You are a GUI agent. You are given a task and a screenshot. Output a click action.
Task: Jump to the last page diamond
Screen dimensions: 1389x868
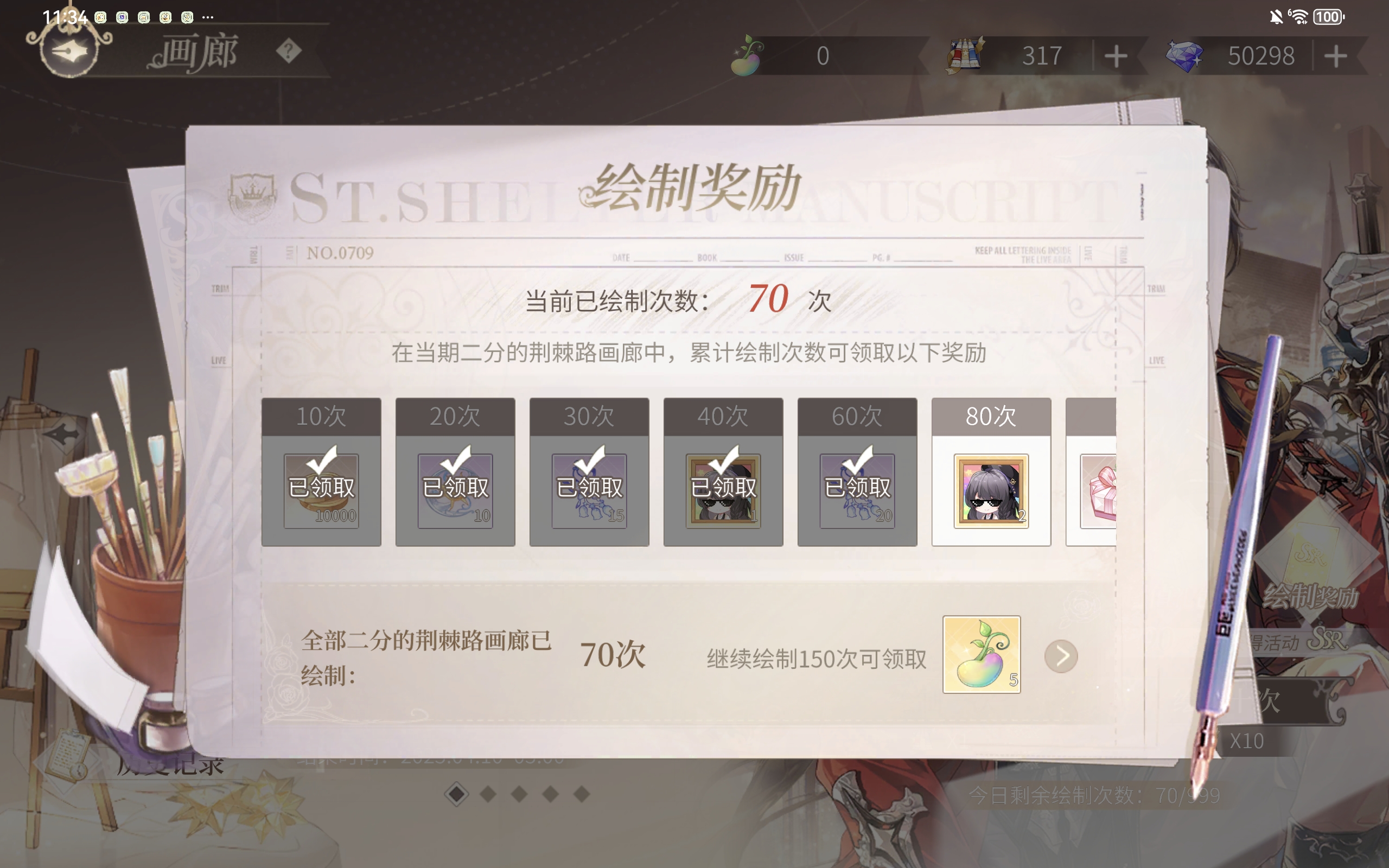[582, 795]
